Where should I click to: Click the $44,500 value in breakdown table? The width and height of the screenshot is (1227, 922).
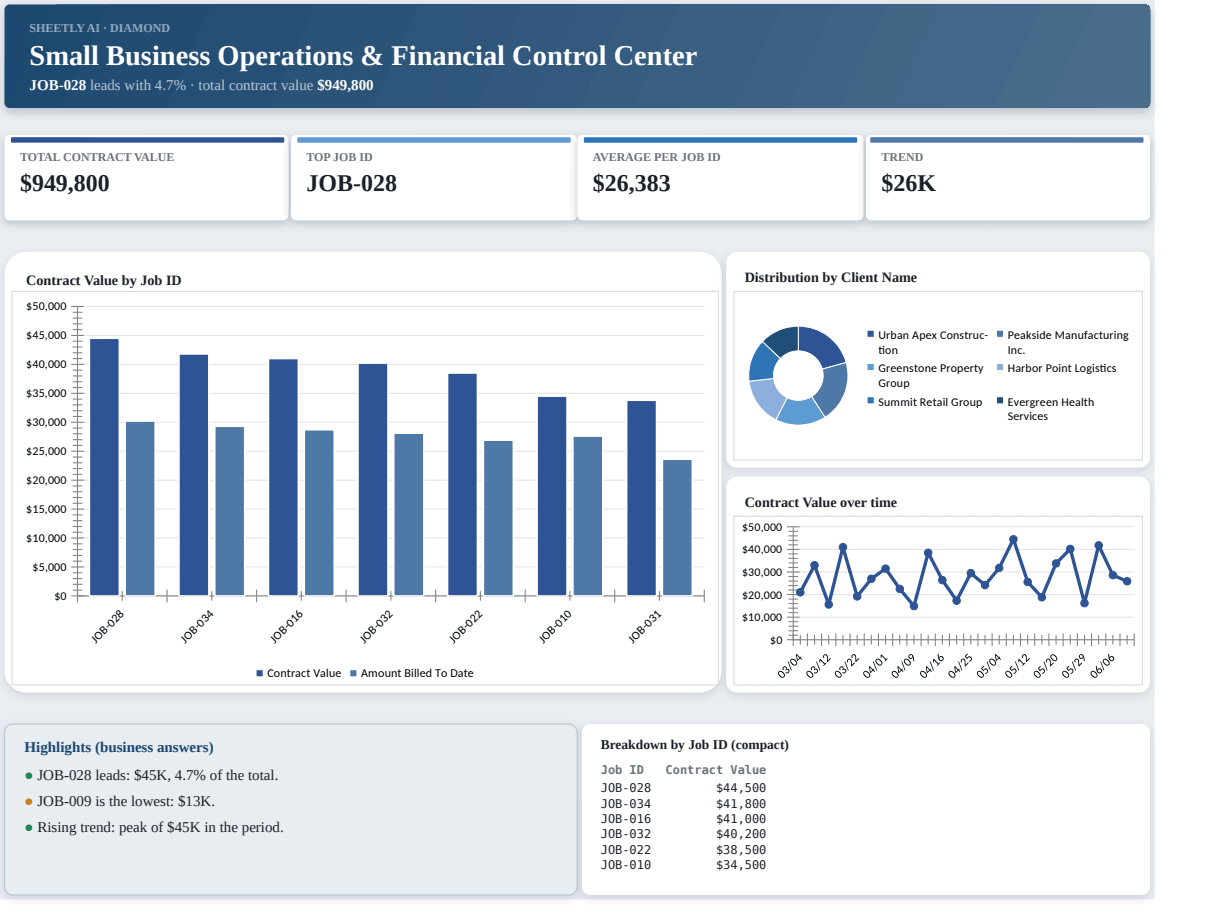click(741, 788)
